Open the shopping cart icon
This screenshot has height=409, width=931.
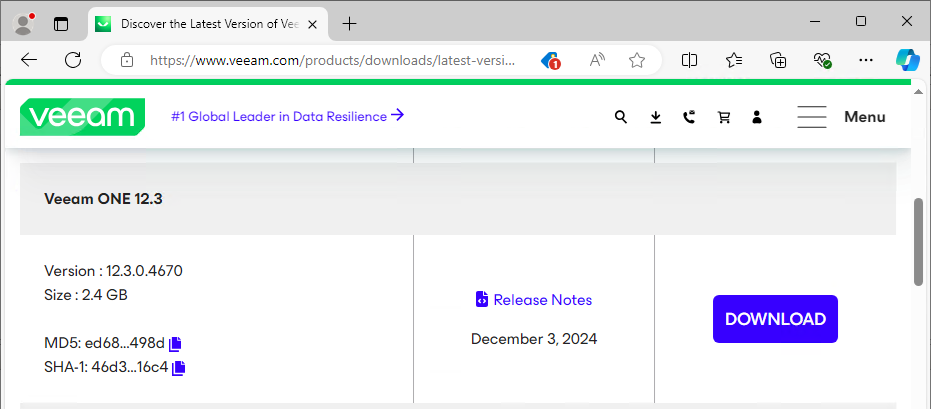pos(723,117)
